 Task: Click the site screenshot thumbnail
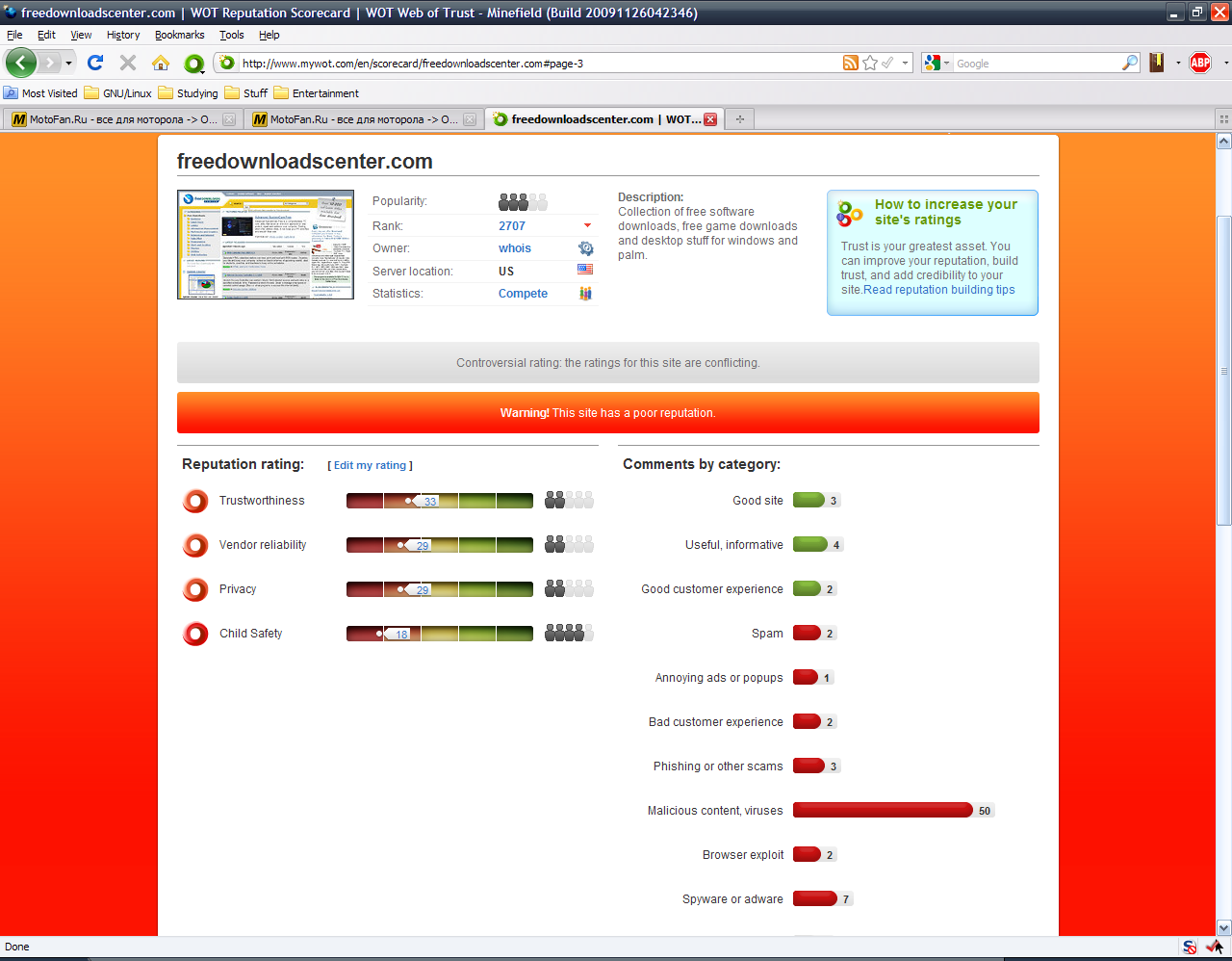pyautogui.click(x=266, y=245)
